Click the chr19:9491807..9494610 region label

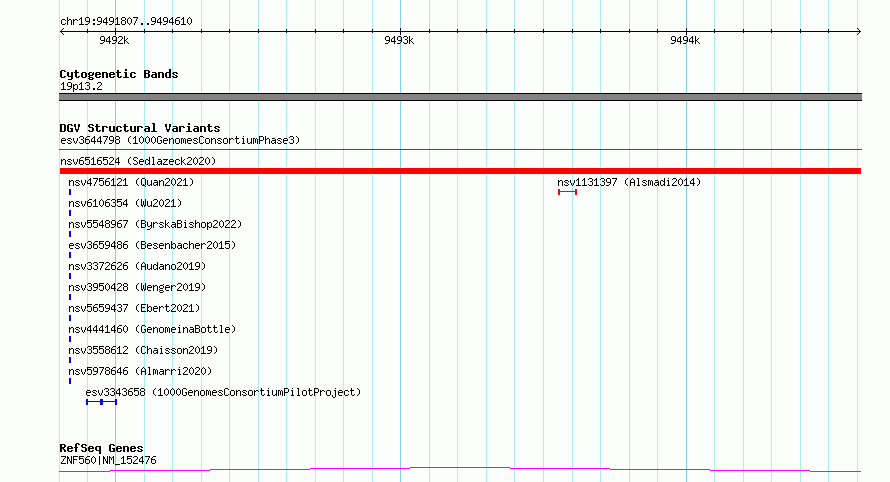pyautogui.click(x=126, y=21)
